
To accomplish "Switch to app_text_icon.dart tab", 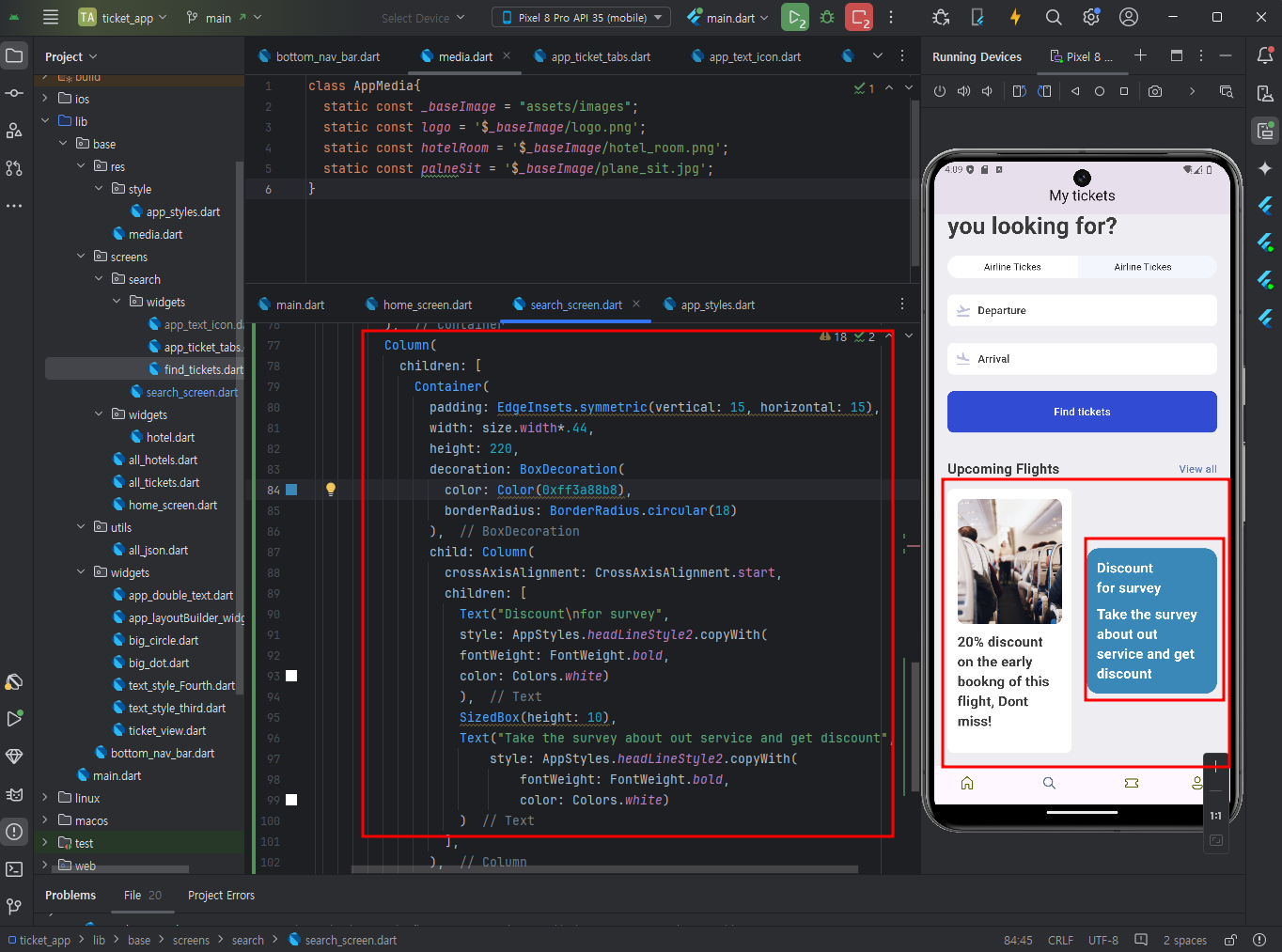I will (x=745, y=56).
